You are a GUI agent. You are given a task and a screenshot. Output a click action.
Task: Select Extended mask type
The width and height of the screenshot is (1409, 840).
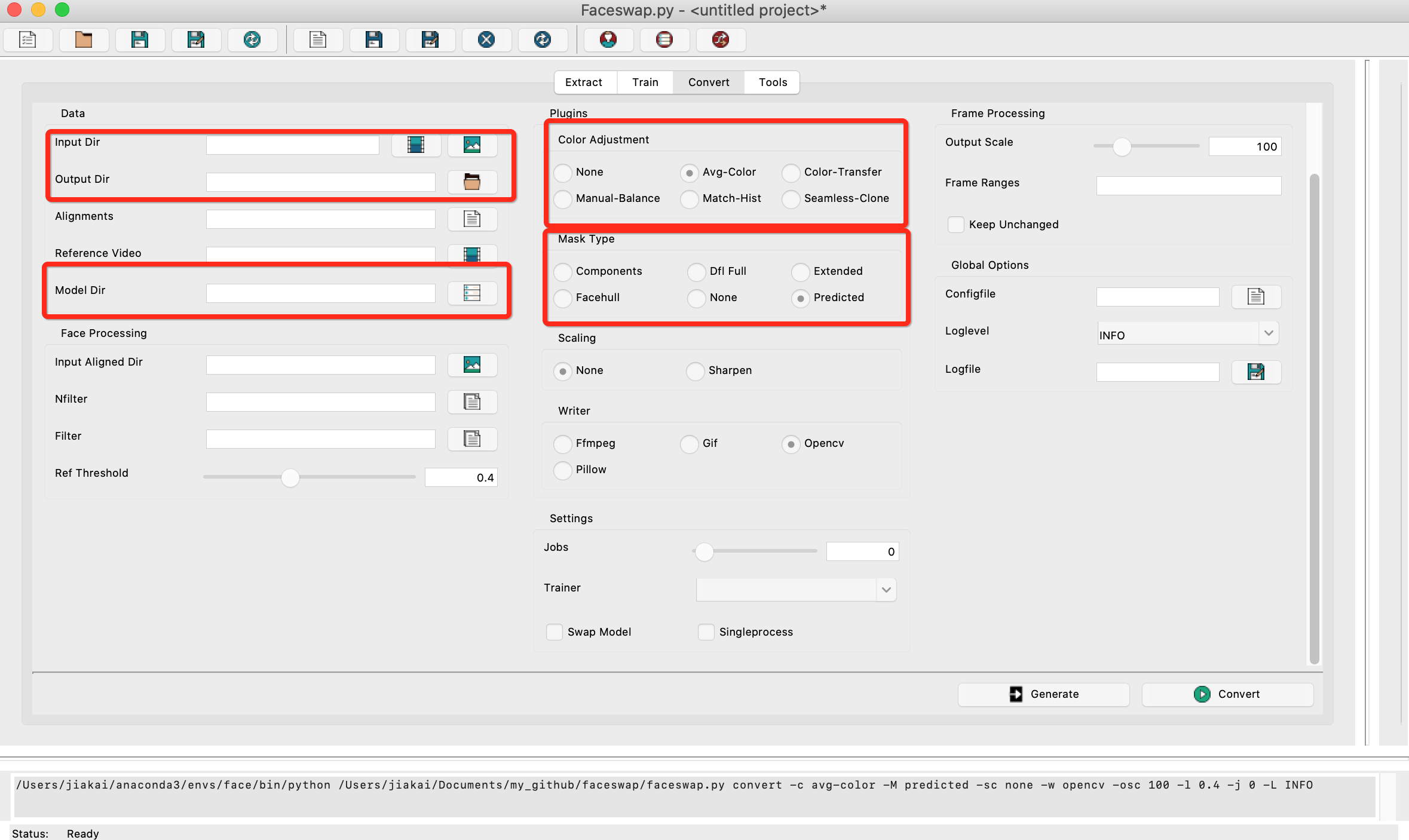coord(801,272)
